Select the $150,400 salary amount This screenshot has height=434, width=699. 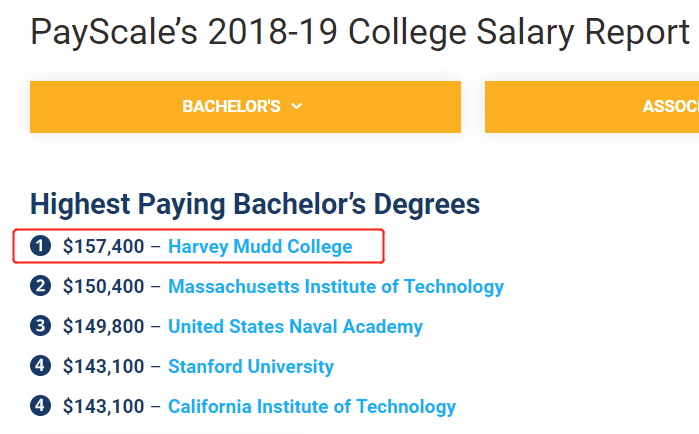(x=103, y=287)
